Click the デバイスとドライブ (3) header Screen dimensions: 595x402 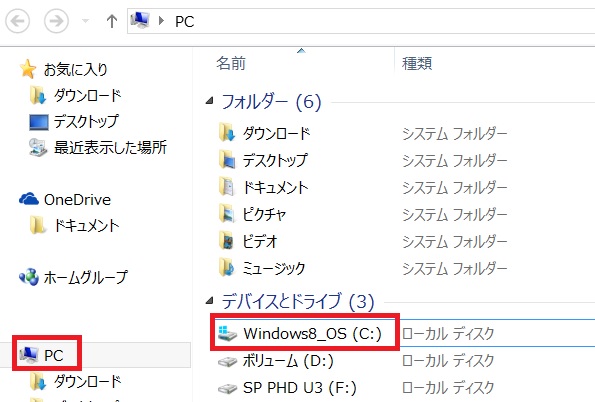(x=298, y=302)
